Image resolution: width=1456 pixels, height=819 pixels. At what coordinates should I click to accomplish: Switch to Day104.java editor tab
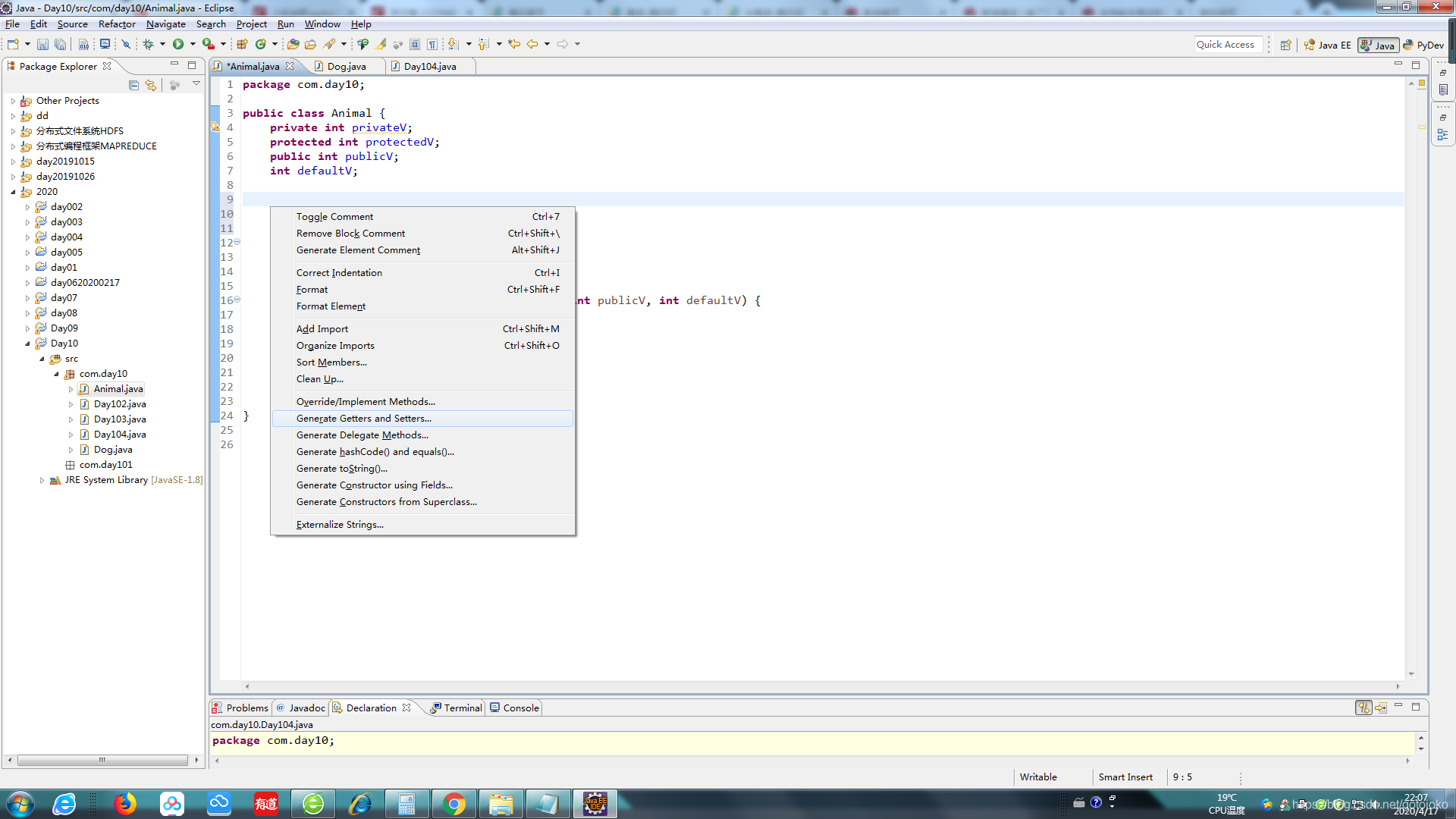point(430,67)
